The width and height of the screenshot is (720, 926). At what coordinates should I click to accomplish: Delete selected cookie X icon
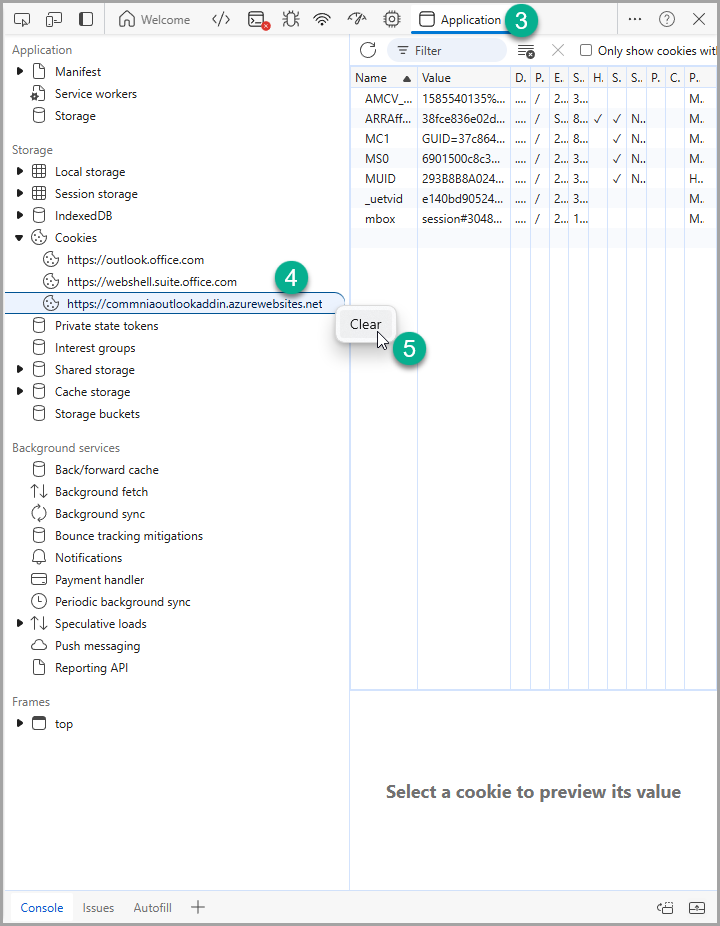click(558, 50)
